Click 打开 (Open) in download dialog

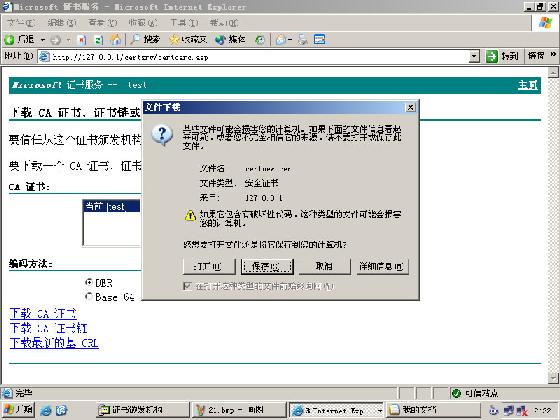209,266
